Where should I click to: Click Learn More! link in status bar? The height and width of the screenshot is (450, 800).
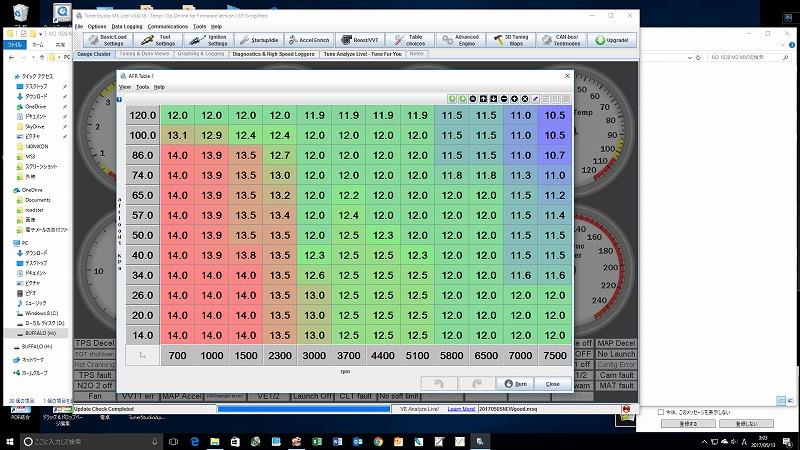click(x=461, y=409)
